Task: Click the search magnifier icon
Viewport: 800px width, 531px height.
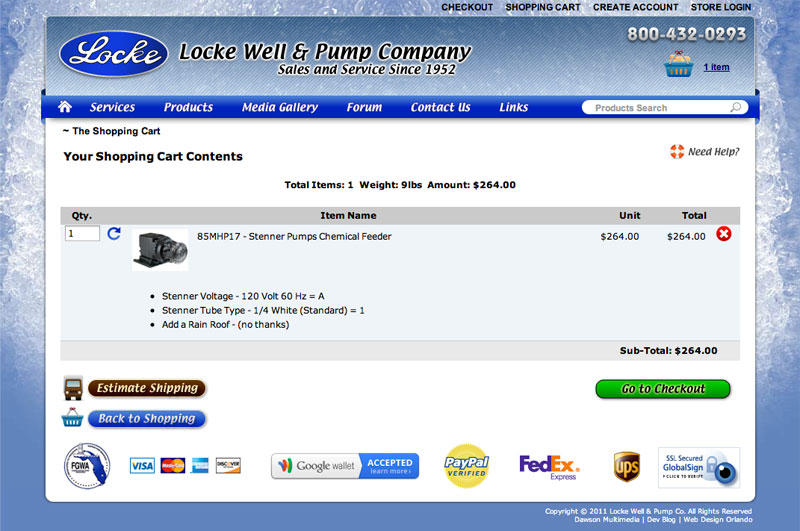Action: click(735, 107)
